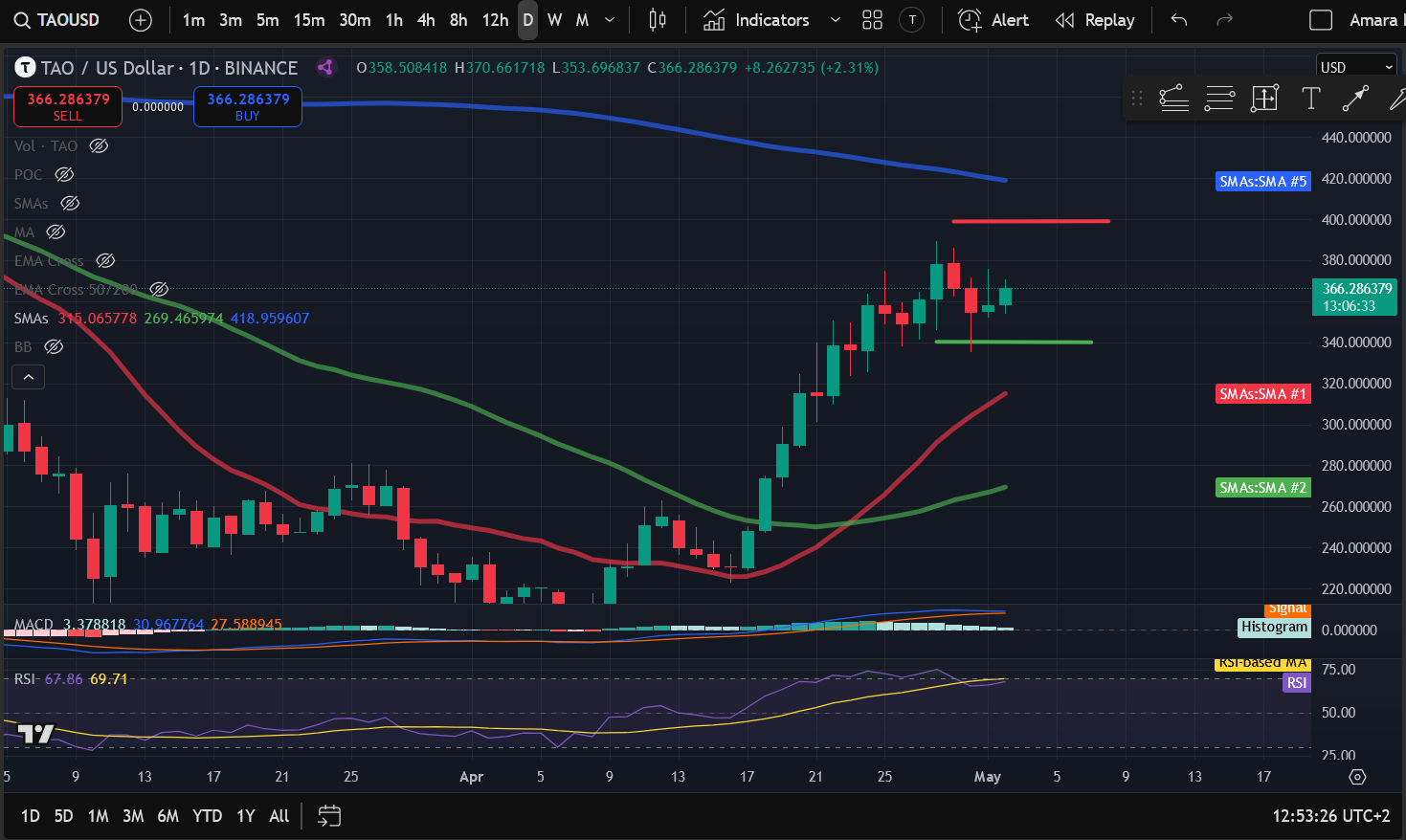Select the horizontal line drawing tool
The width and height of the screenshot is (1406, 840).
(1219, 98)
